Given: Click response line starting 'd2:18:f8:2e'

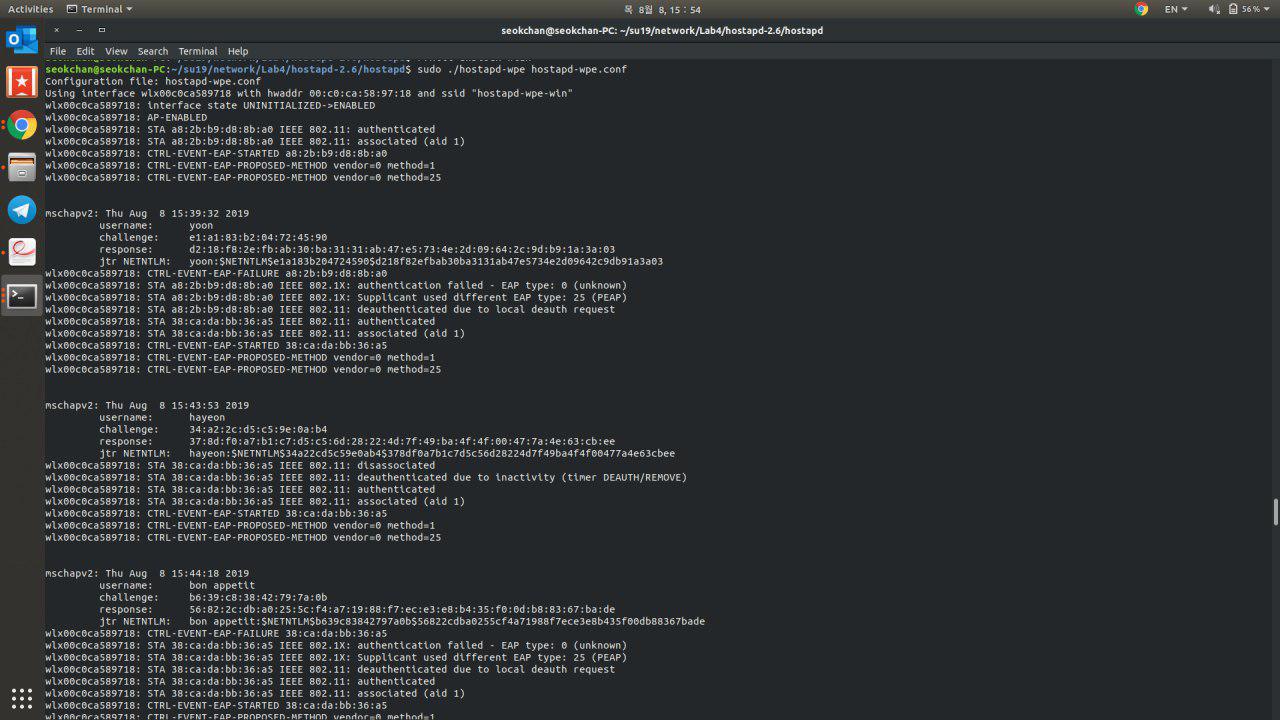Looking at the screenshot, I should click(357, 249).
